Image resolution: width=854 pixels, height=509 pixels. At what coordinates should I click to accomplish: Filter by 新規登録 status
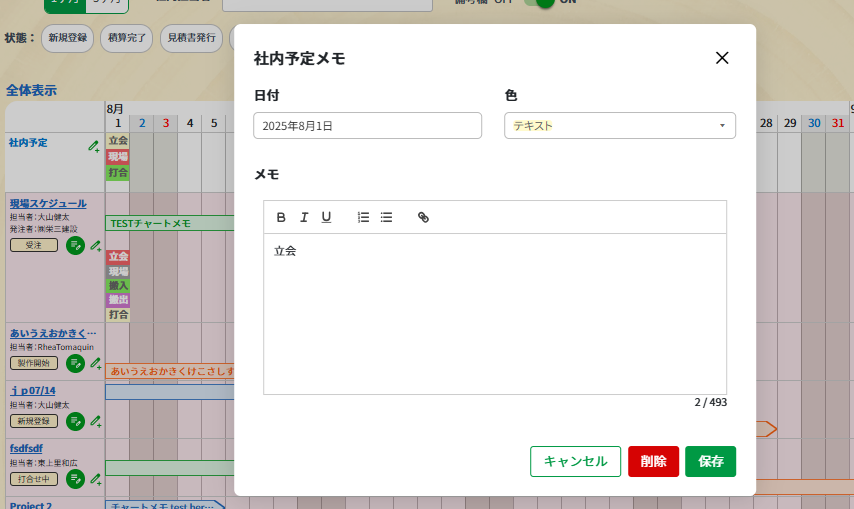click(x=68, y=38)
